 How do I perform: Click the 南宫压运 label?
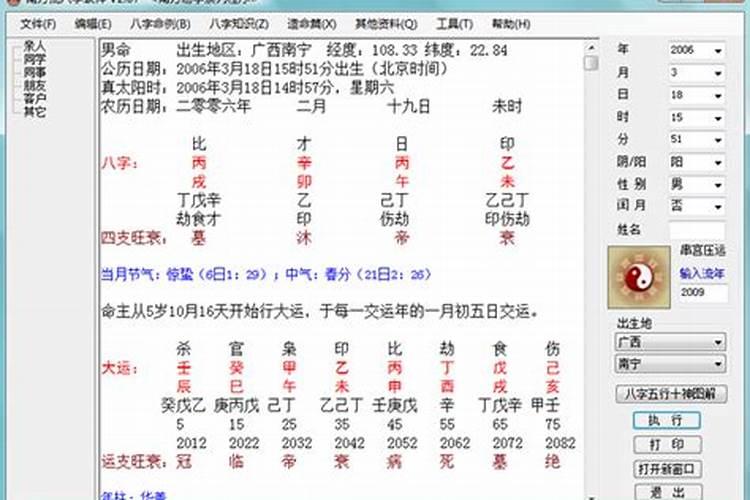click(x=703, y=250)
